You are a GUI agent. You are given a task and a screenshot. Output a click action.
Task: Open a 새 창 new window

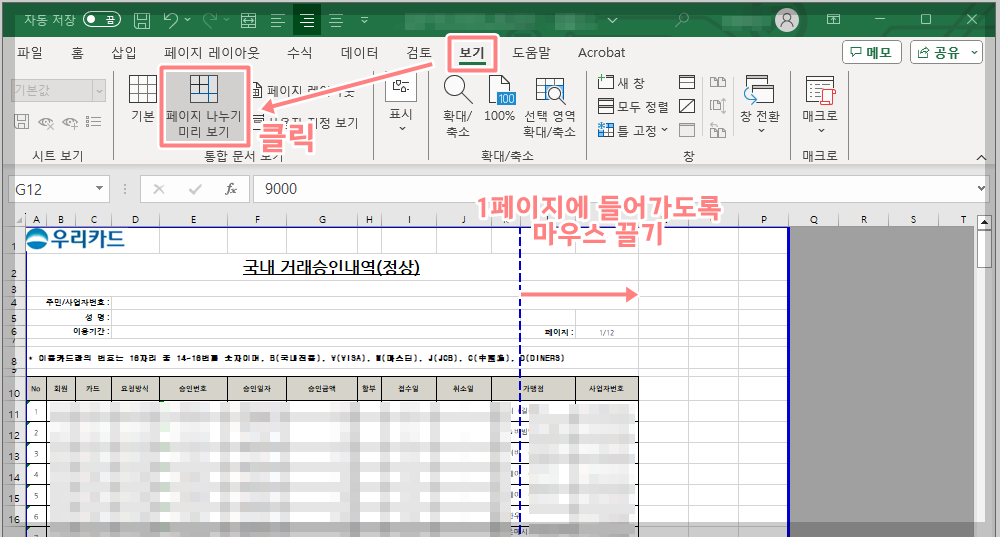pyautogui.click(x=621, y=82)
